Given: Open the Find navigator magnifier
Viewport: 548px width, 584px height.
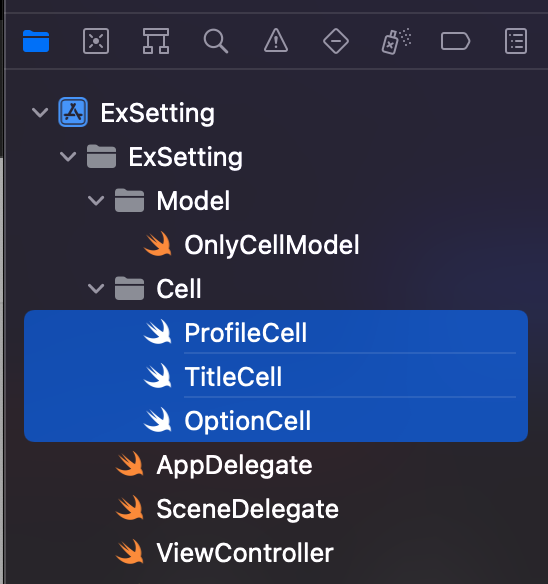Looking at the screenshot, I should (x=216, y=41).
